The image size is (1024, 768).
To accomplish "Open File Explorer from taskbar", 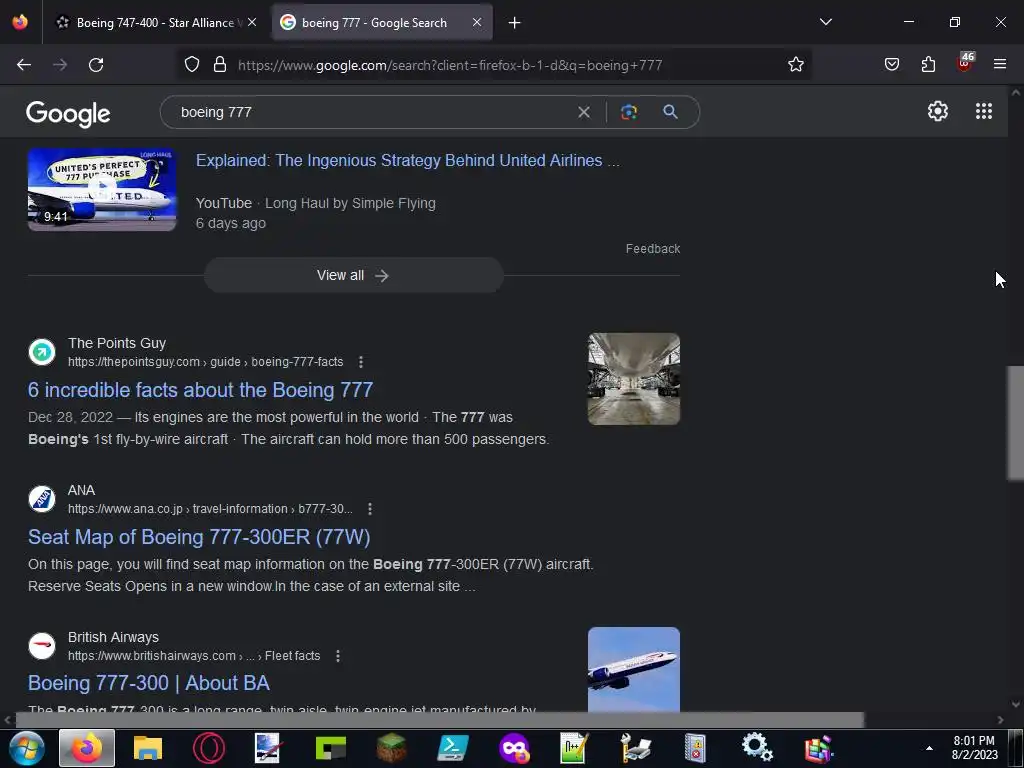I will pyautogui.click(x=148, y=748).
